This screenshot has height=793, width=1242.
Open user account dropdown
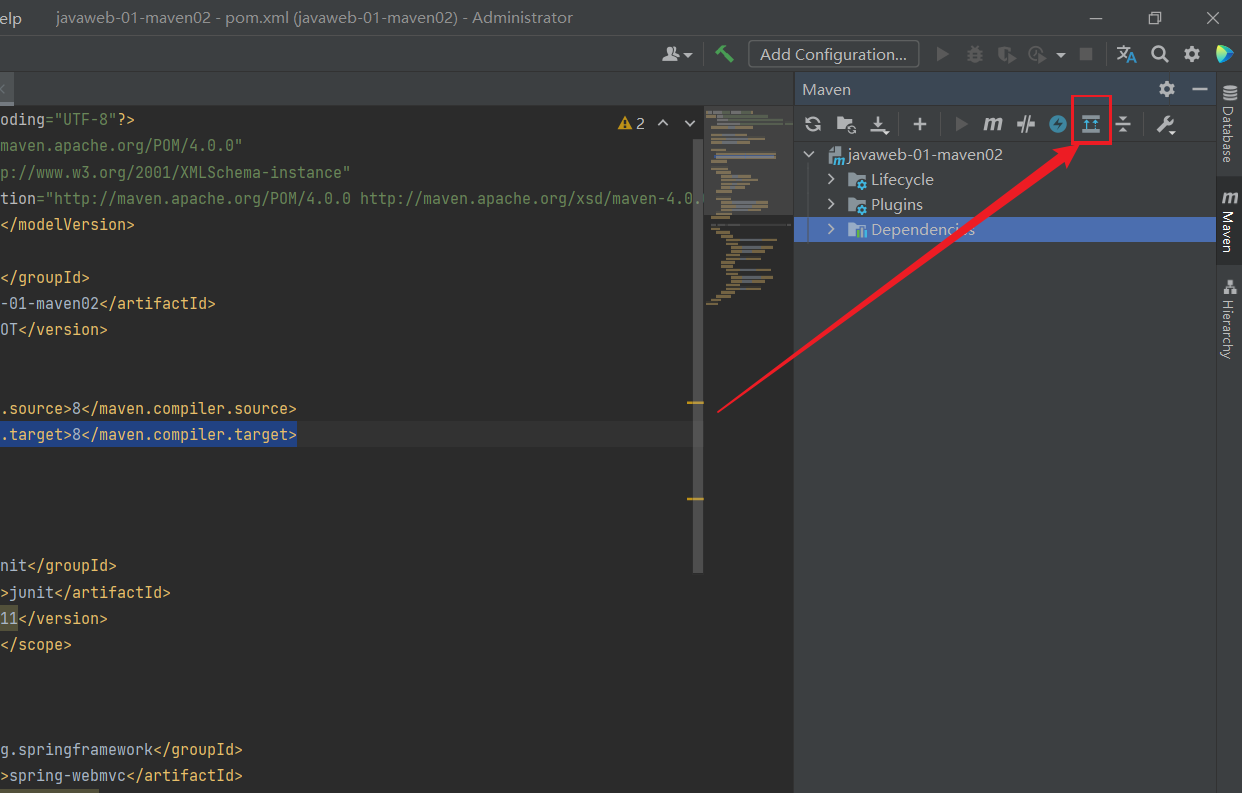pyautogui.click(x=678, y=54)
